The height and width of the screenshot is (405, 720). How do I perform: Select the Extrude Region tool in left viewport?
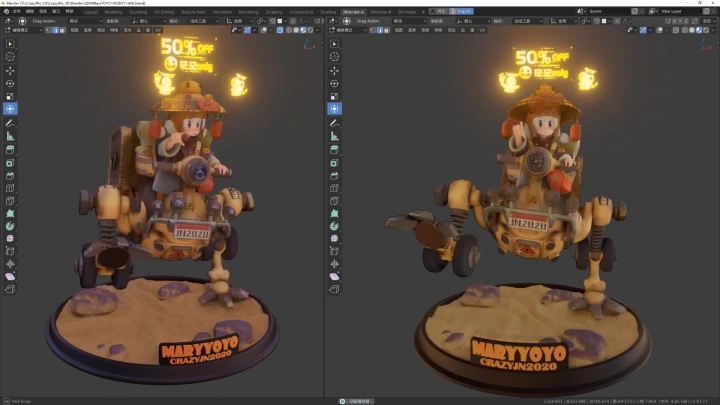pos(10,150)
